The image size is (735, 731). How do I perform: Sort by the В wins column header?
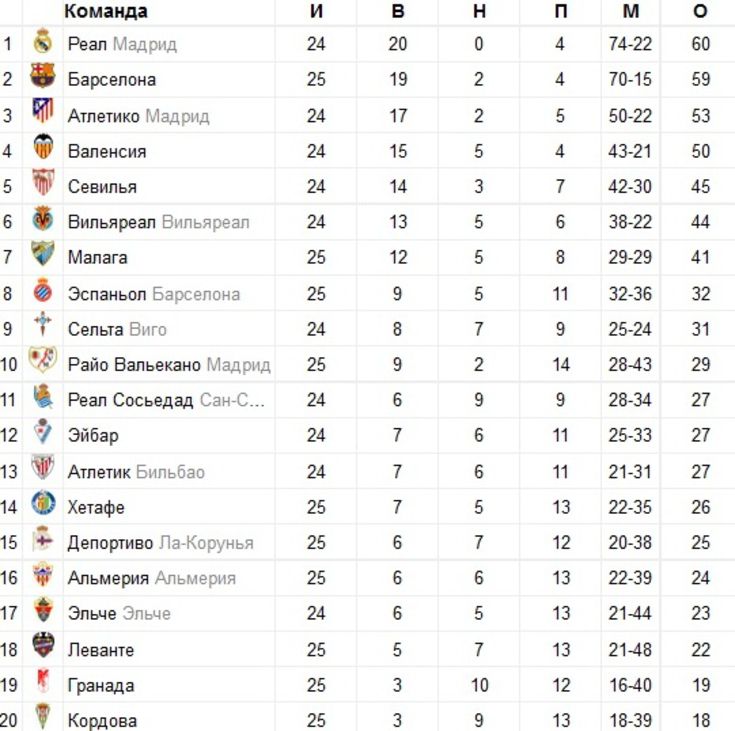pos(398,11)
